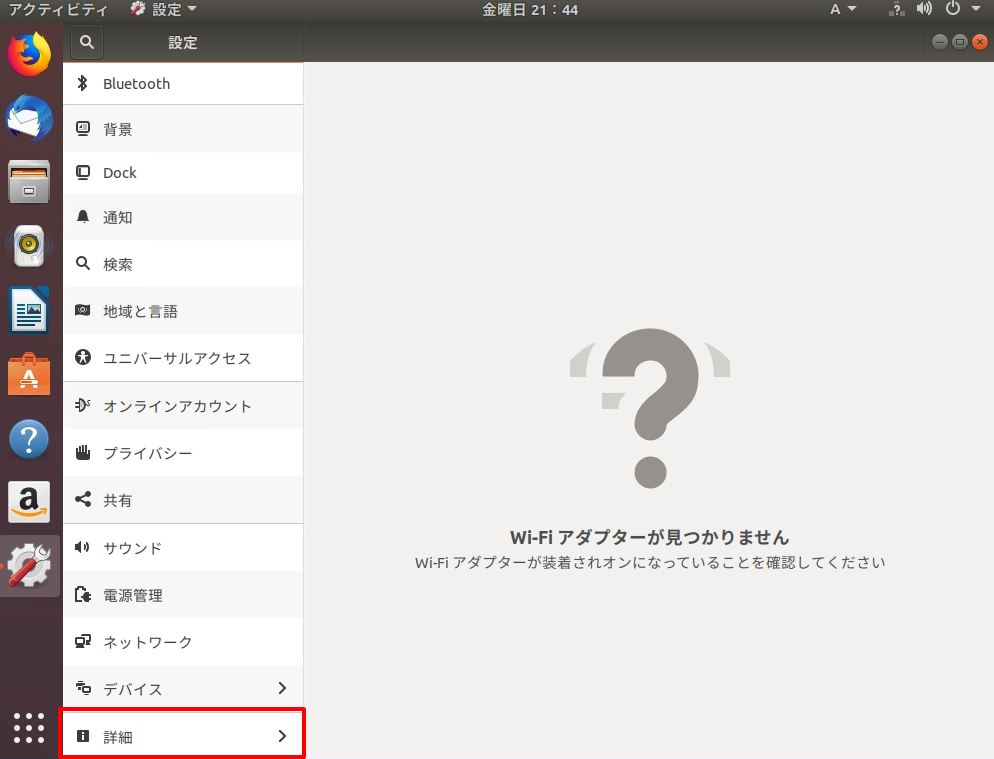Image resolution: width=994 pixels, height=759 pixels.
Task: Minimize the settings window
Action: (940, 42)
